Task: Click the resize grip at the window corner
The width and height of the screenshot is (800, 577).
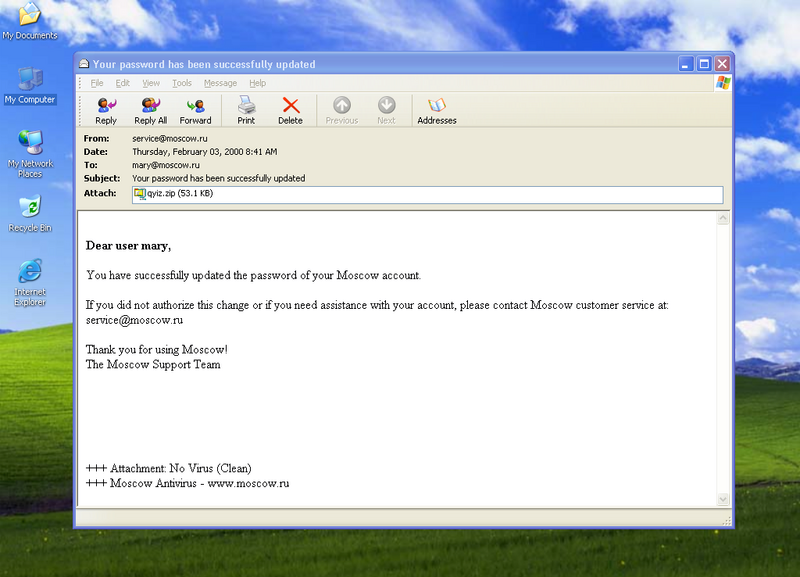Action: click(727, 521)
